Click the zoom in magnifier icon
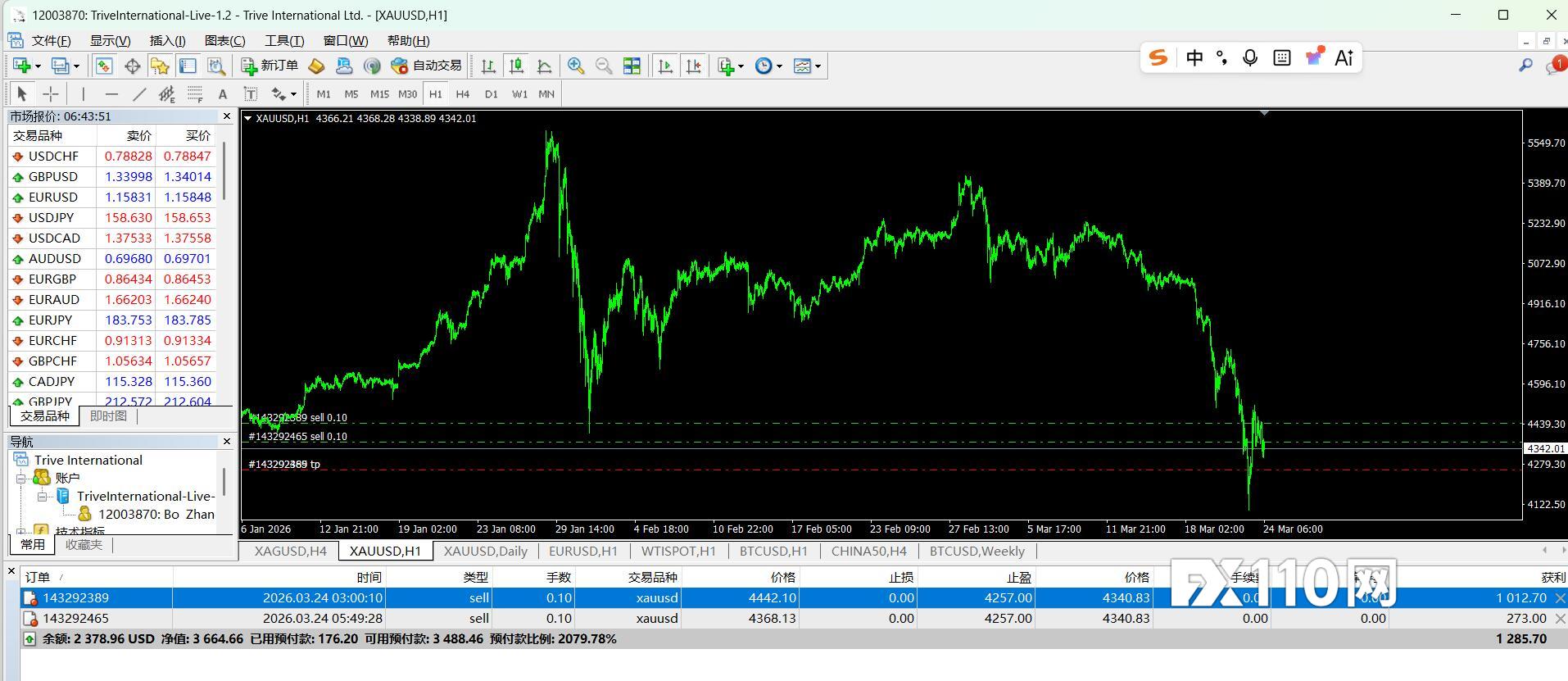Viewport: 1568px width, 681px height. [576, 66]
